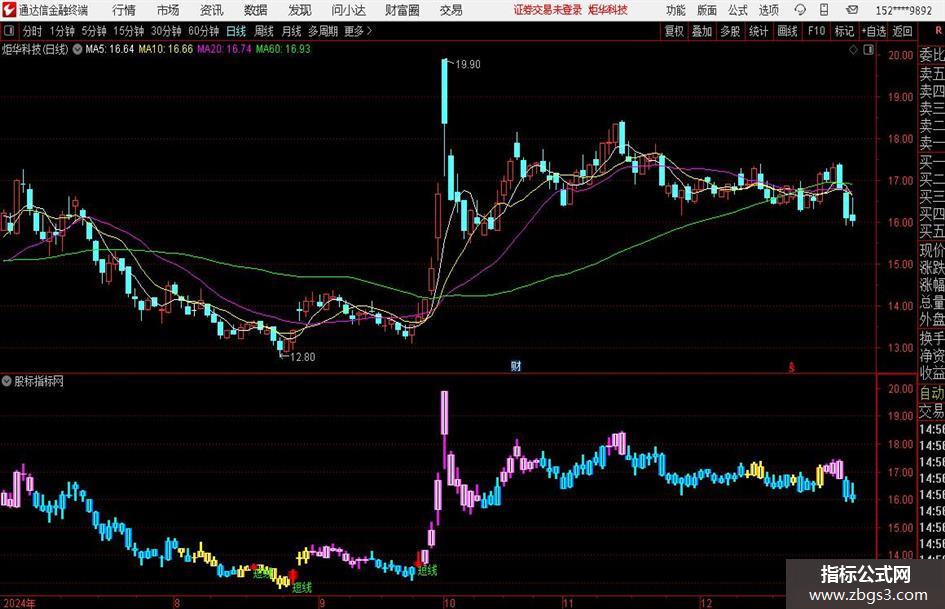The width and height of the screenshot is (945, 609).
Task: Switch to 月线 monthly tab
Action: point(292,31)
